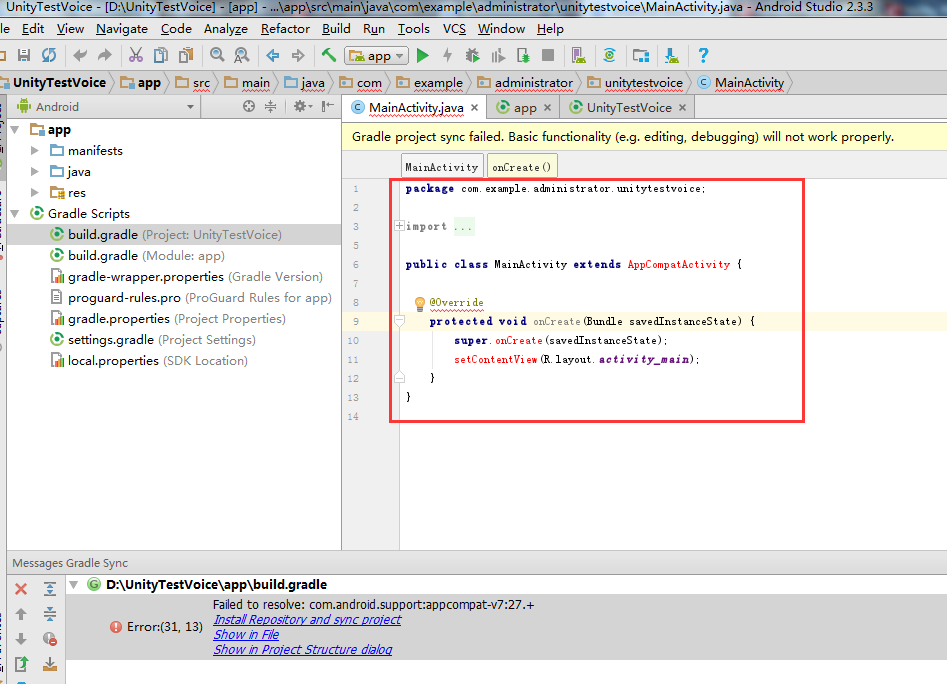
Task: Click Show in Project Structure dialog link
Action: coord(303,650)
